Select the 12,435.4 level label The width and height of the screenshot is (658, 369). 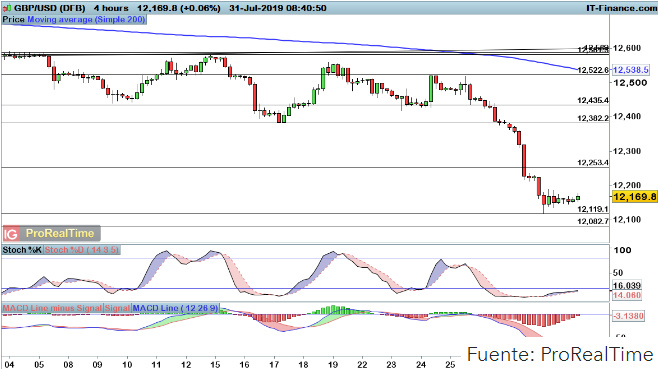pos(593,100)
